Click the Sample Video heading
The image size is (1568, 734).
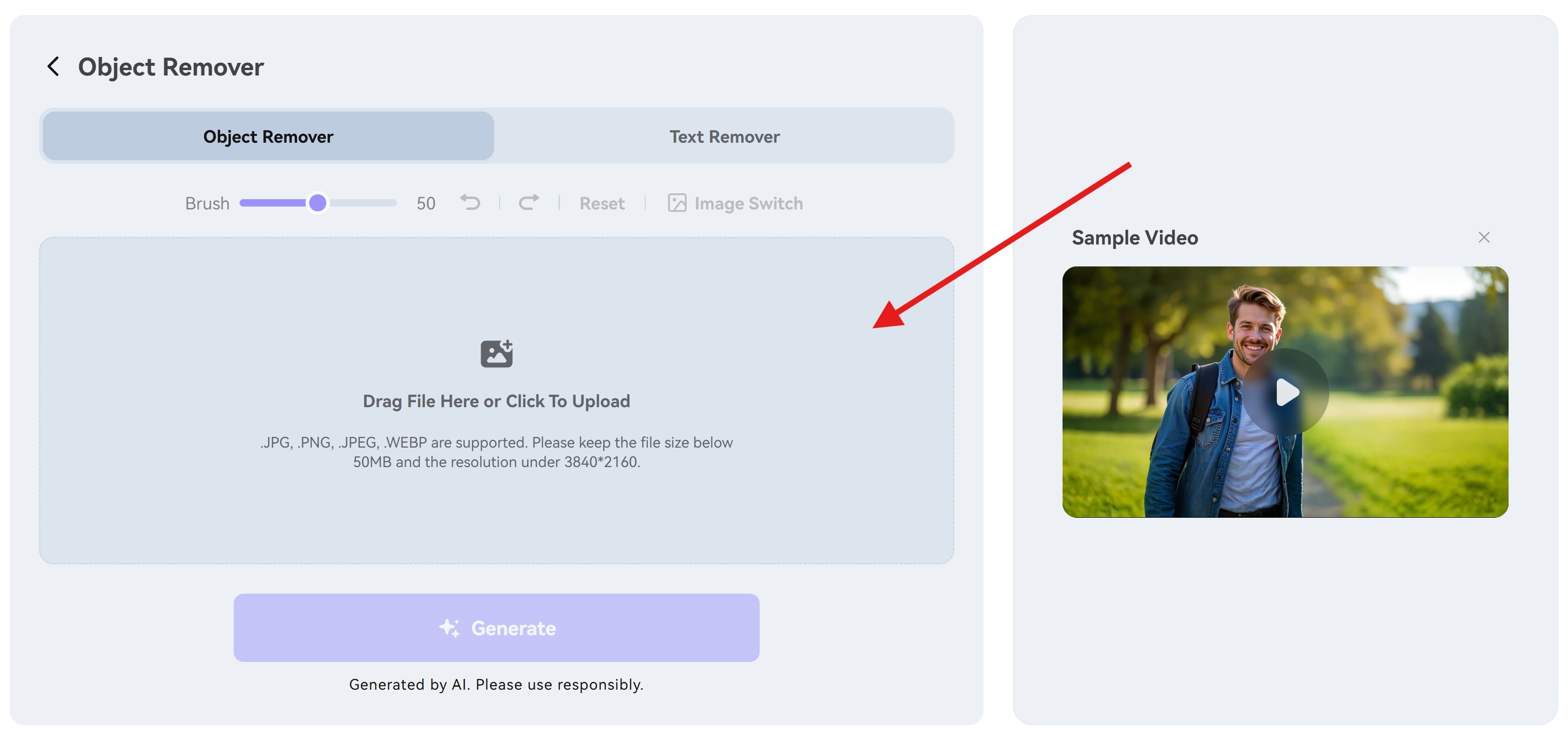[x=1135, y=237]
